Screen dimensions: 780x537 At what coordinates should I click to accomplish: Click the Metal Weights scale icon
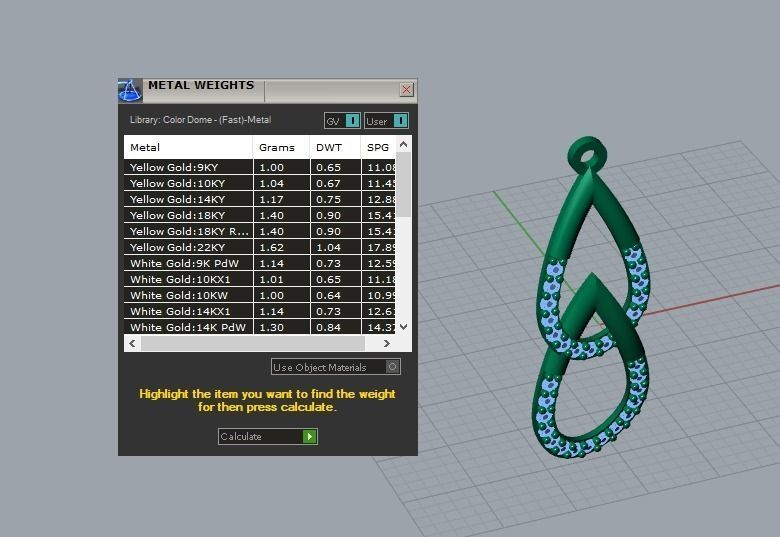130,90
